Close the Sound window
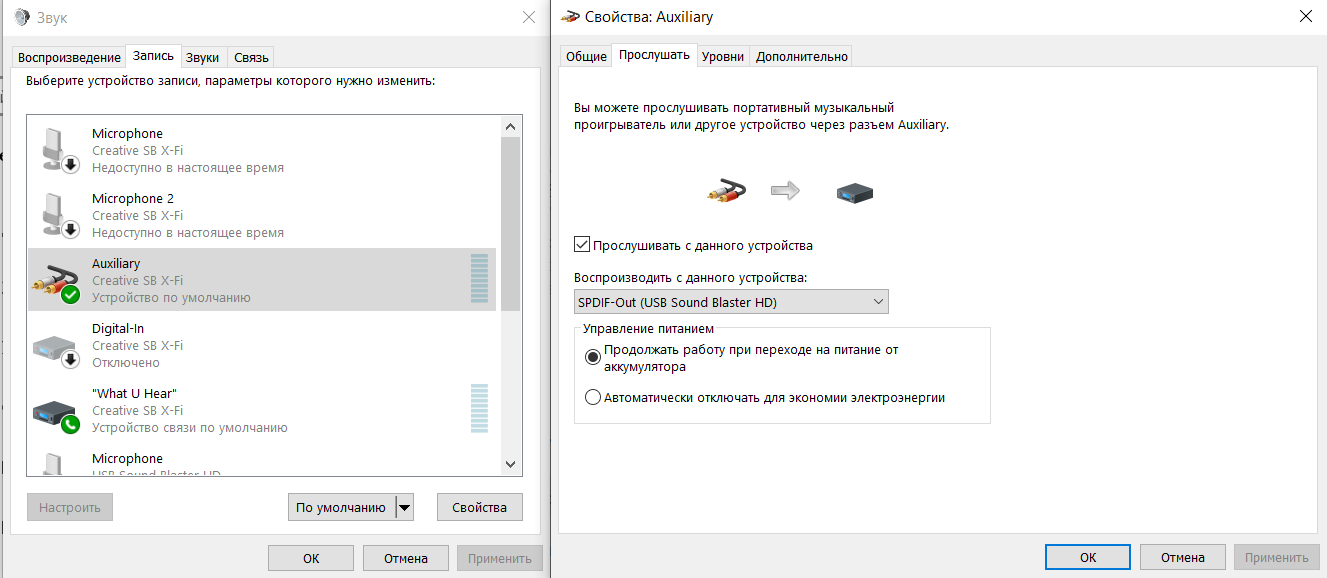 [529, 17]
